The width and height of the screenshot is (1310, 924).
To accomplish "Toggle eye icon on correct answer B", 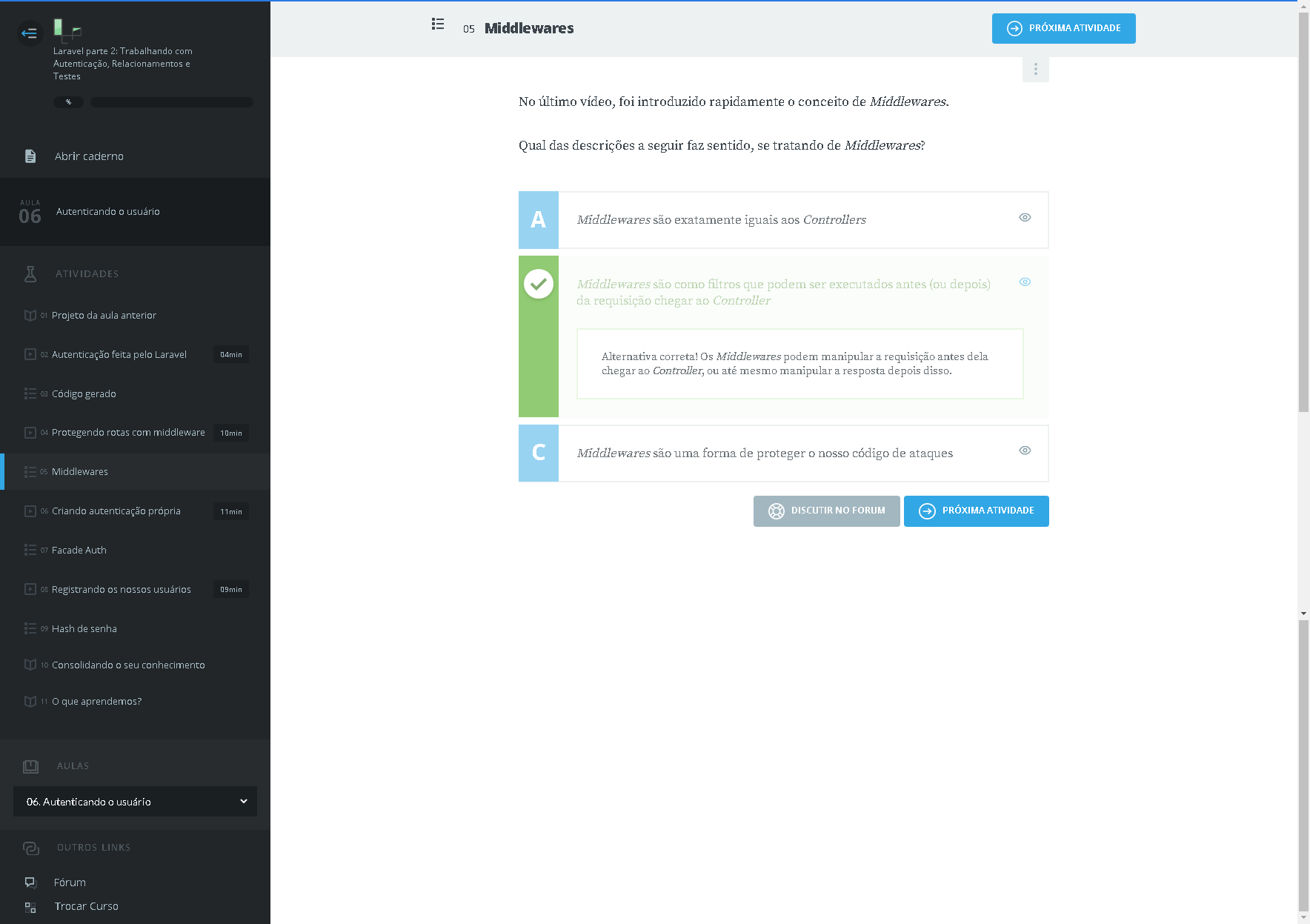I will [1025, 282].
